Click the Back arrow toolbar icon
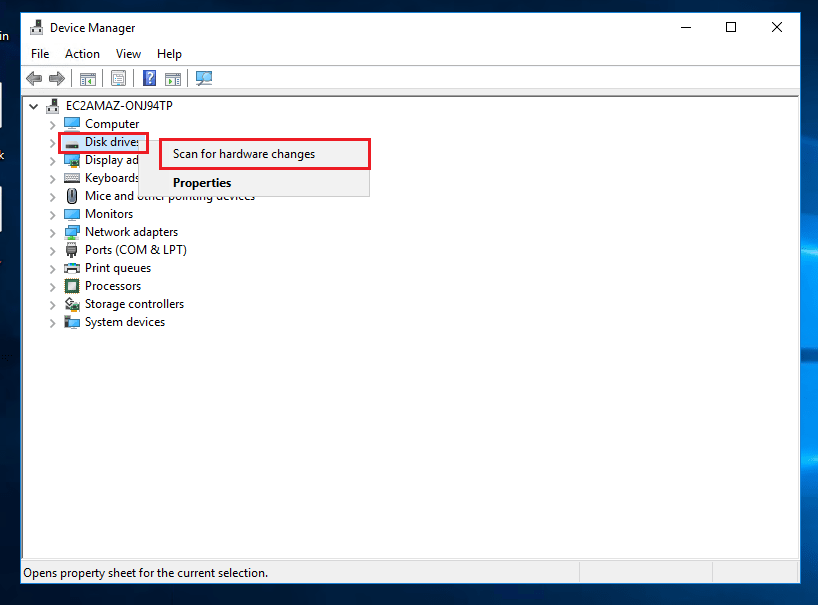The height and width of the screenshot is (605, 818). (x=34, y=79)
